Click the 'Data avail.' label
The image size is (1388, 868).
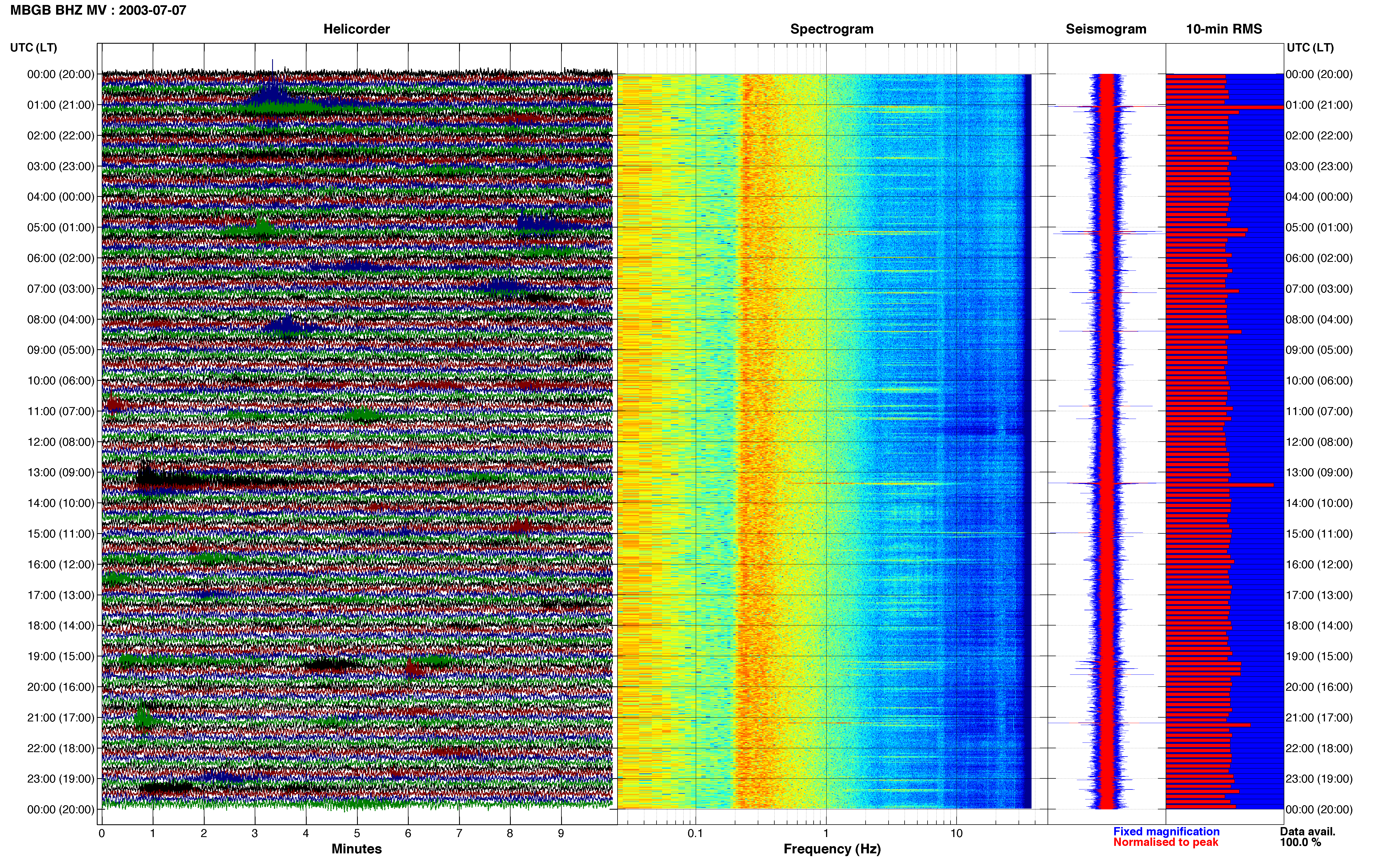[x=1308, y=832]
